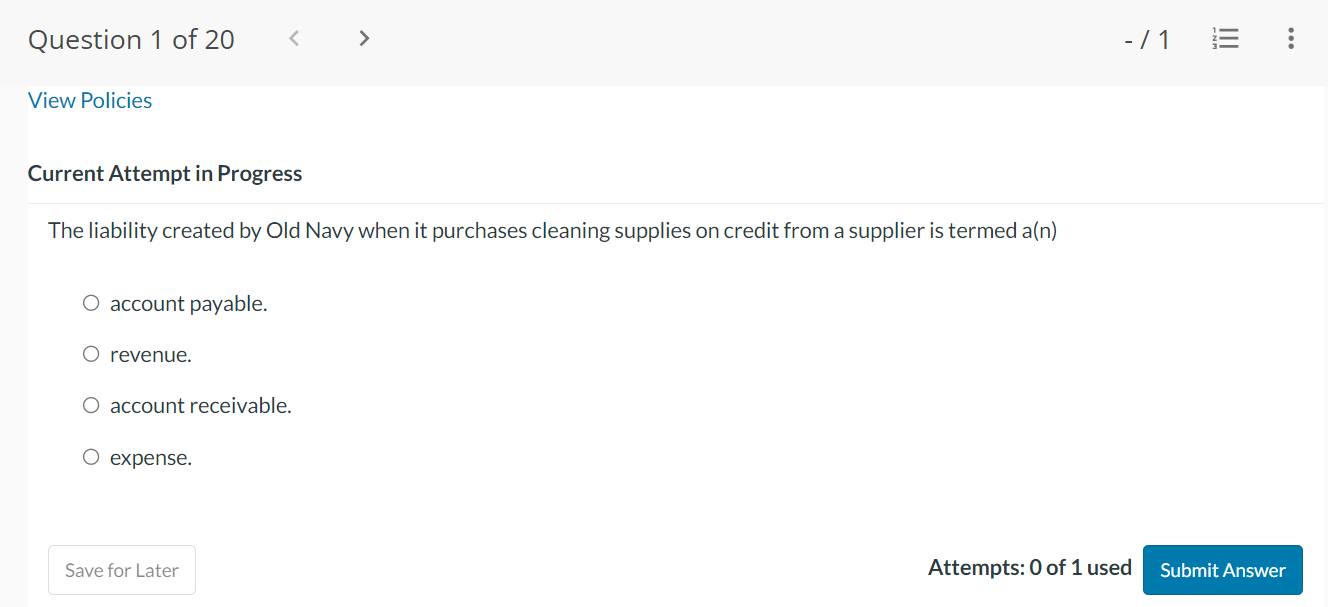Reveal additional options via the vertical dots
This screenshot has height=607, width=1328.
click(x=1291, y=38)
